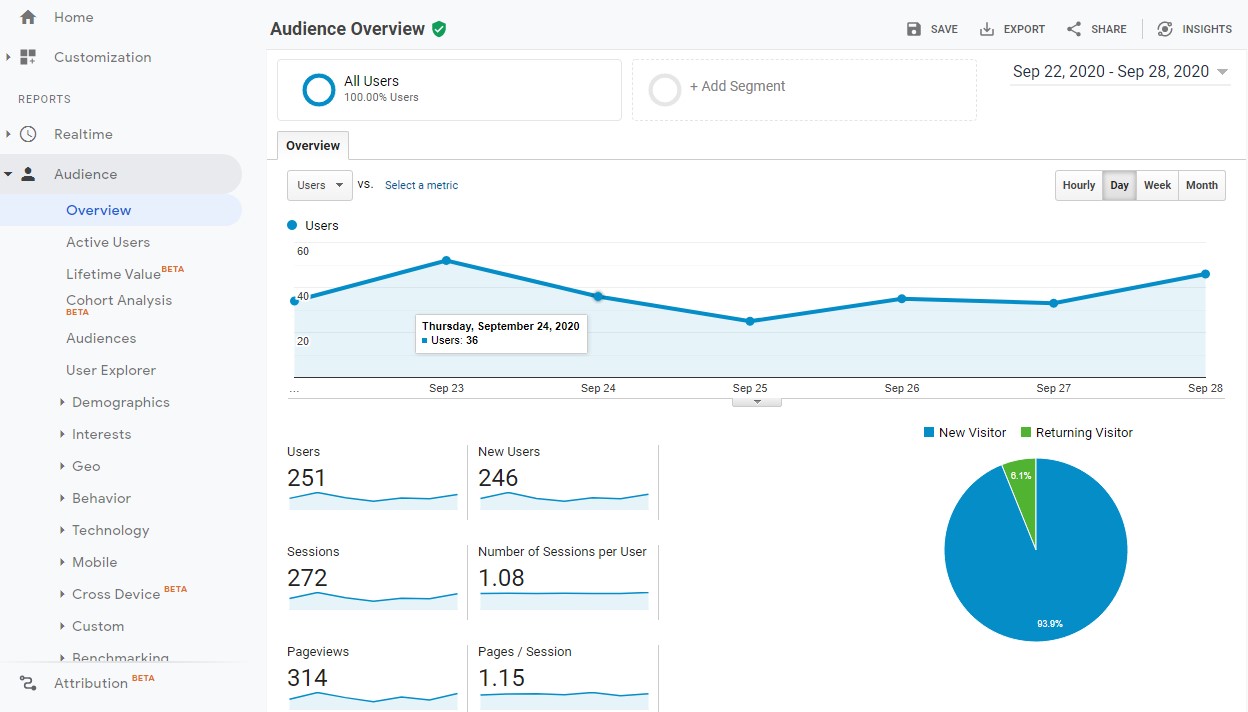Open Active Users from the sidebar menu
Image resolution: width=1248 pixels, height=712 pixels.
(x=108, y=242)
